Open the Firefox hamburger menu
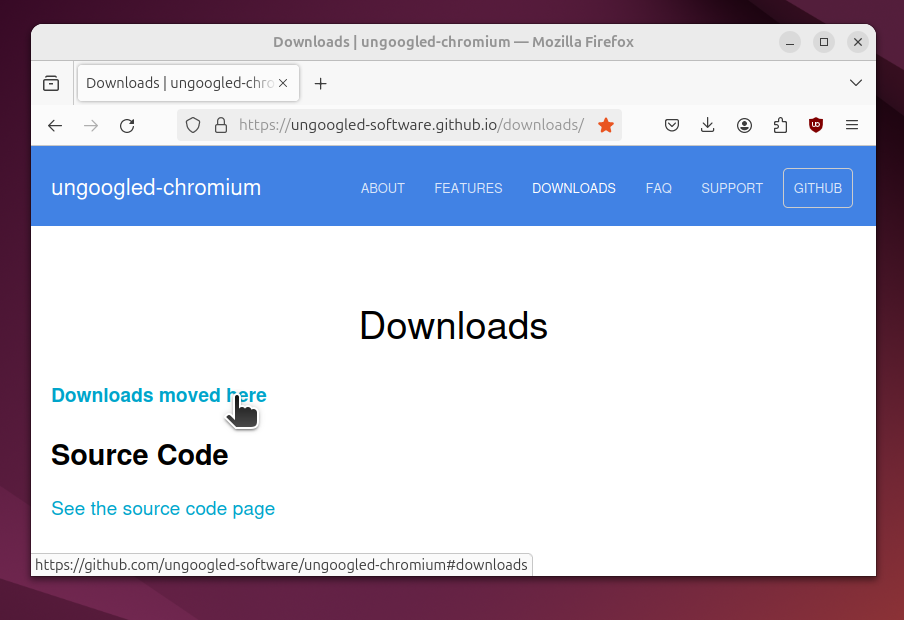This screenshot has width=904, height=620. [x=852, y=125]
